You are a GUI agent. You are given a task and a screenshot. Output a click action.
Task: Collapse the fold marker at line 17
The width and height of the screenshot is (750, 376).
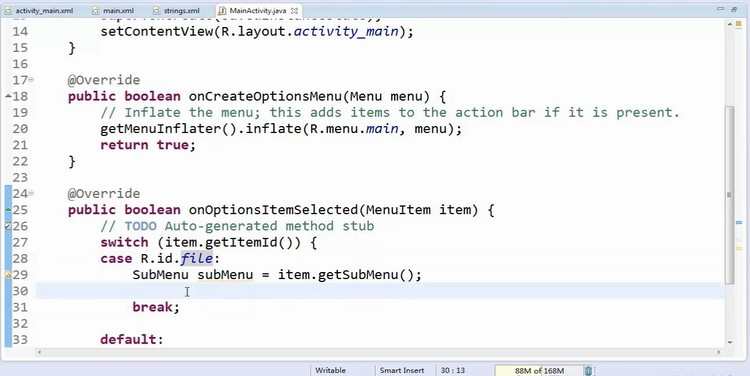tap(32, 79)
